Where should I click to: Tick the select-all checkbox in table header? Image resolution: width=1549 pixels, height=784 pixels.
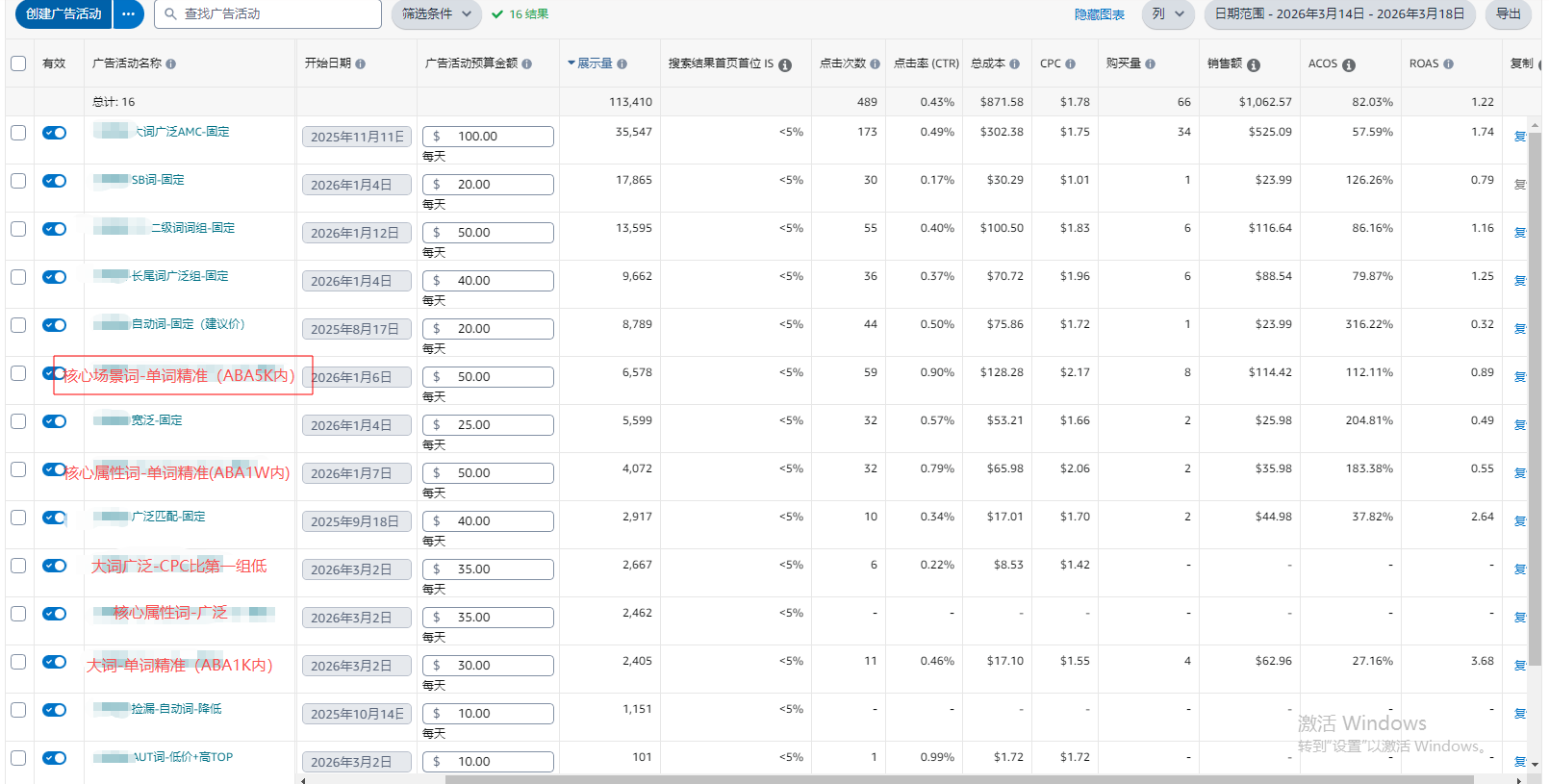(x=18, y=63)
